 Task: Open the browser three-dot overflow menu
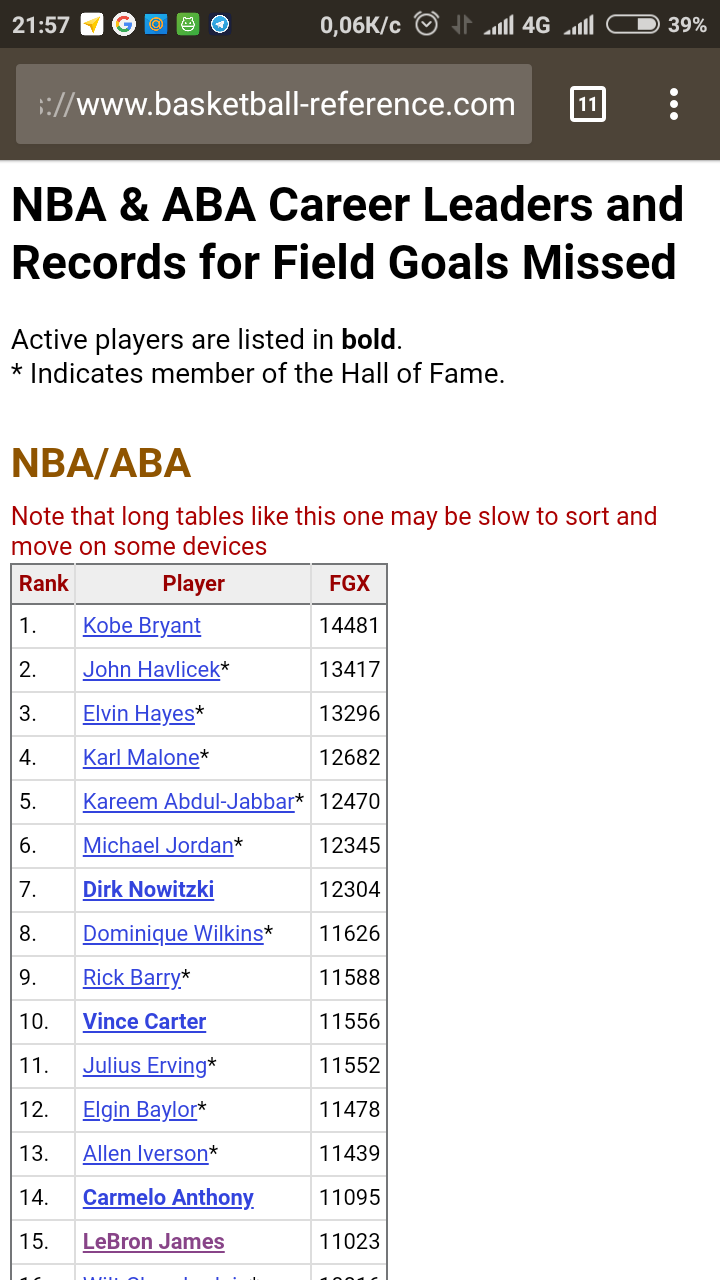(x=674, y=104)
